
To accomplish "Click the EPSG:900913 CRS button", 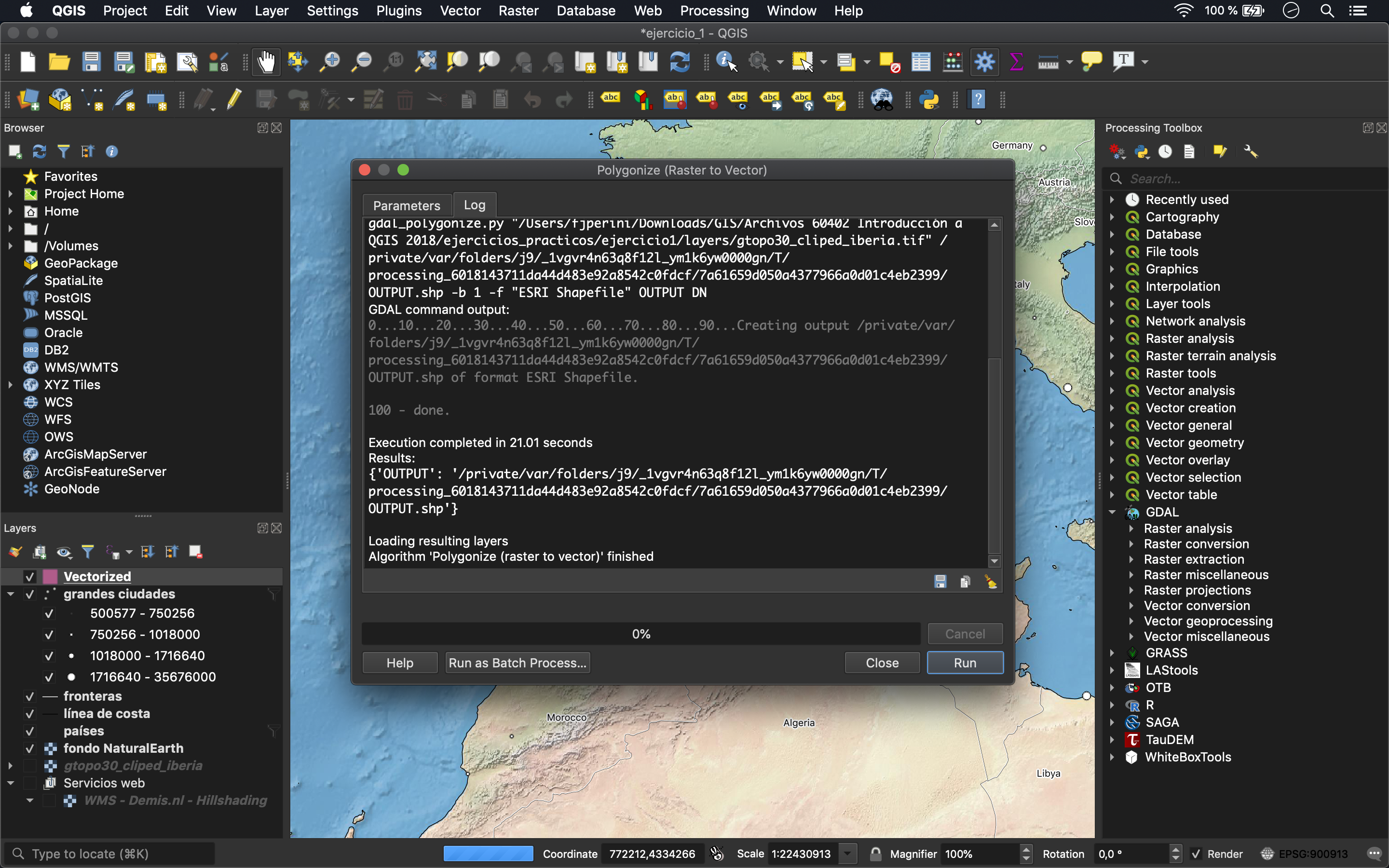I will tap(1305, 854).
